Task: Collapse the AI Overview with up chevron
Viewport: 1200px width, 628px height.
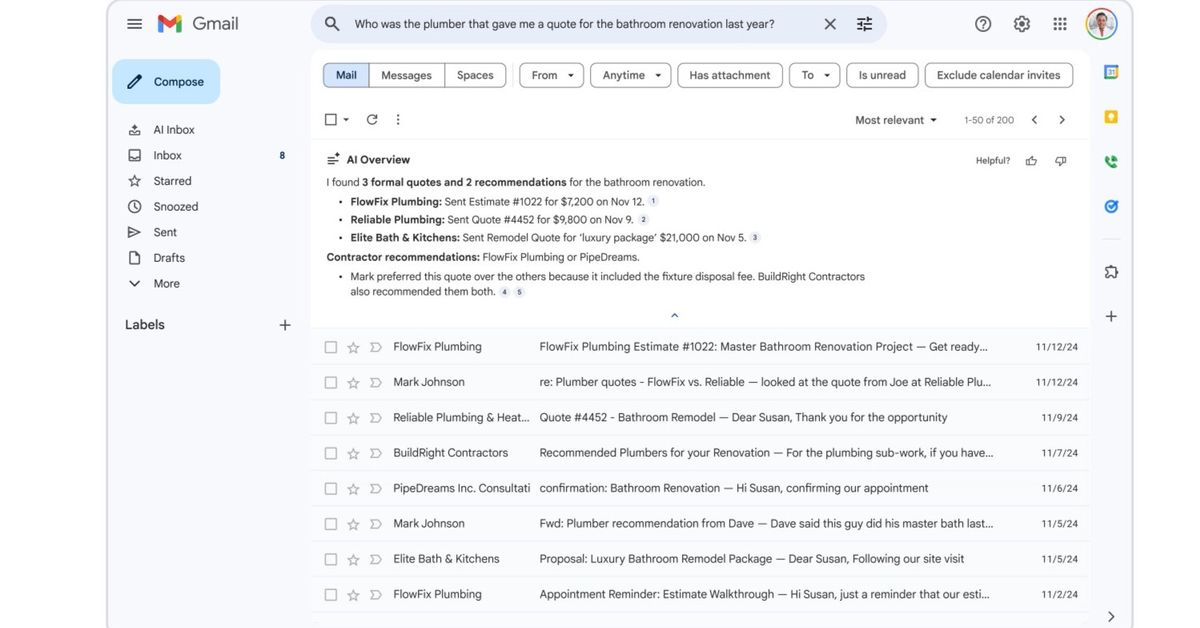Action: (674, 315)
